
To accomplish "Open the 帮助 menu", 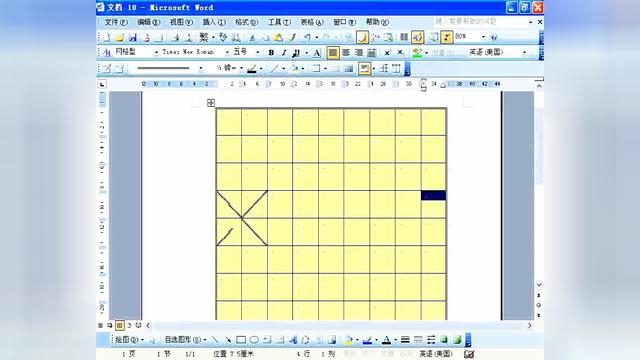I will 377,22.
